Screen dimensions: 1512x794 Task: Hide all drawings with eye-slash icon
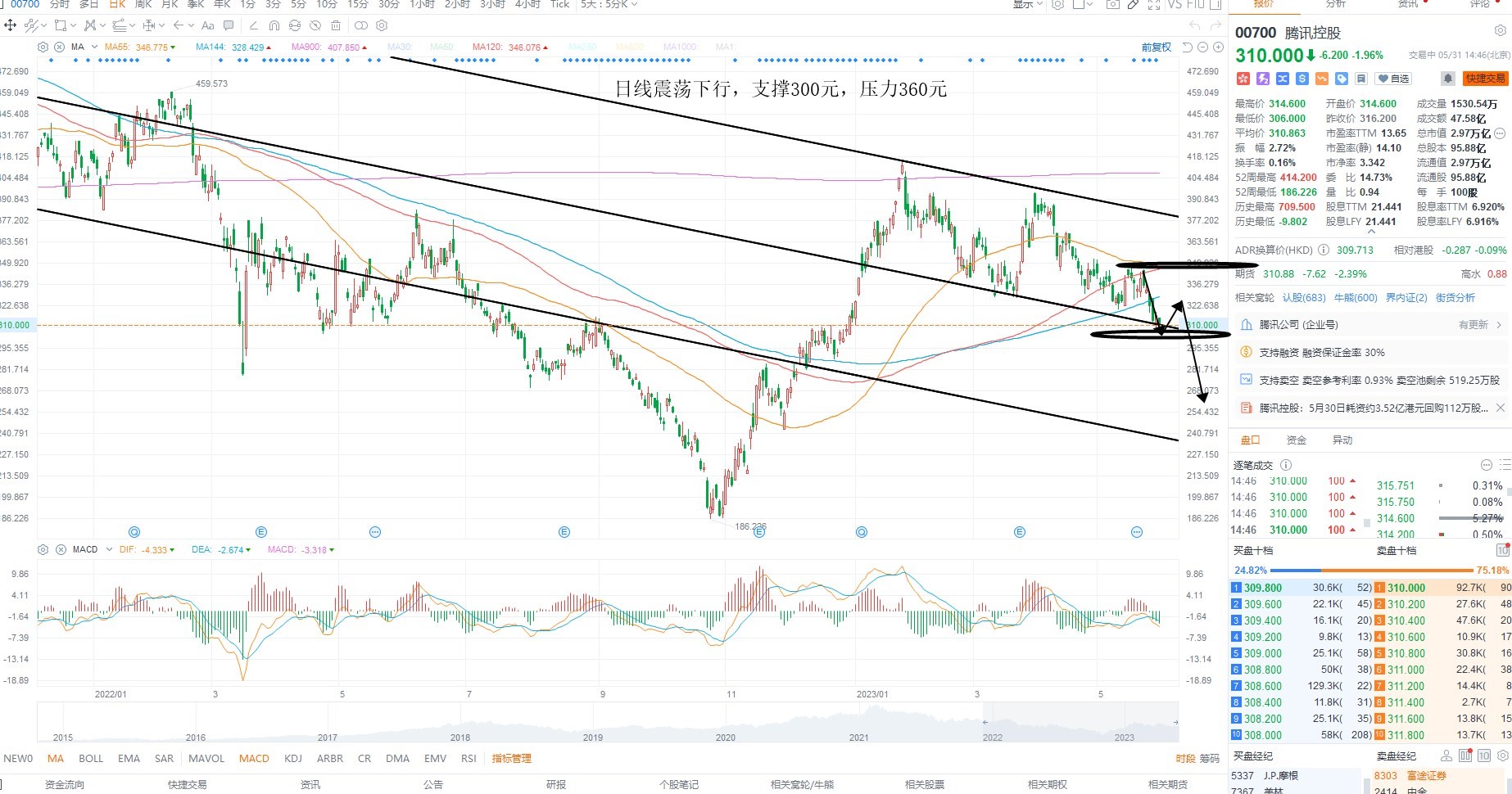pyautogui.click(x=315, y=25)
